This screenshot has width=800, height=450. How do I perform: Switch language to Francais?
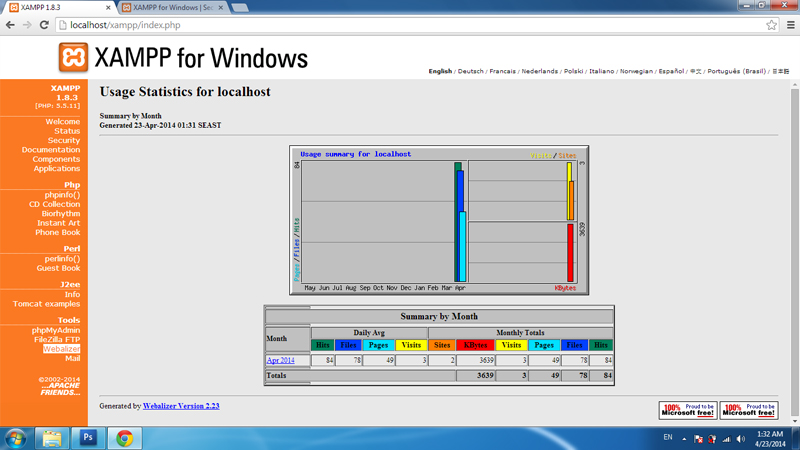click(503, 71)
